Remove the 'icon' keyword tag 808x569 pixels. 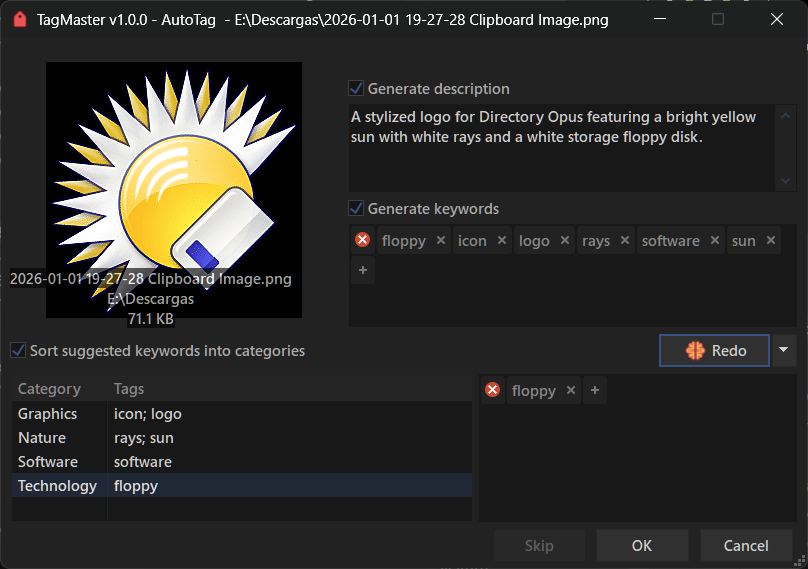point(501,241)
